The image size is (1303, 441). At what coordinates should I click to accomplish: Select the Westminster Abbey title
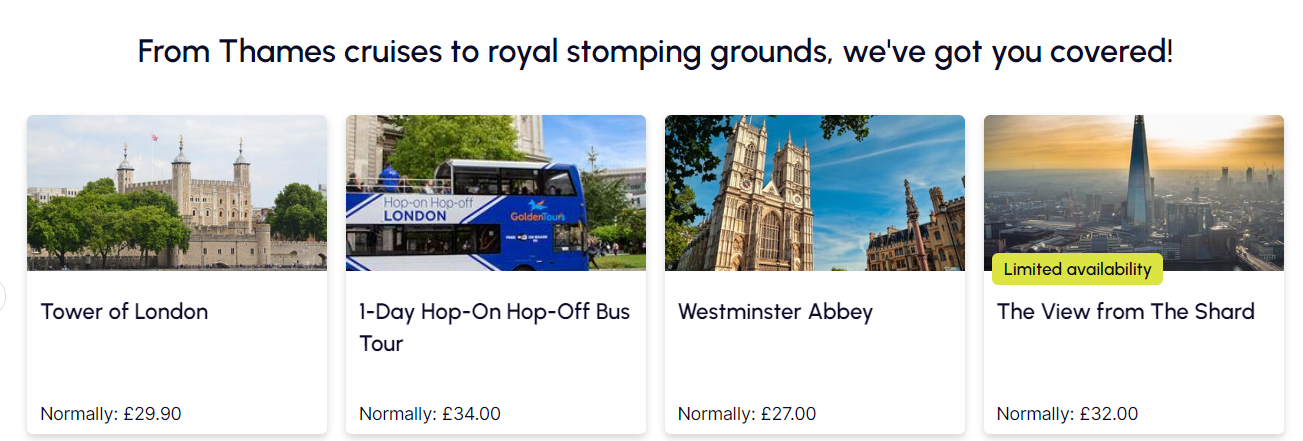pos(776,311)
